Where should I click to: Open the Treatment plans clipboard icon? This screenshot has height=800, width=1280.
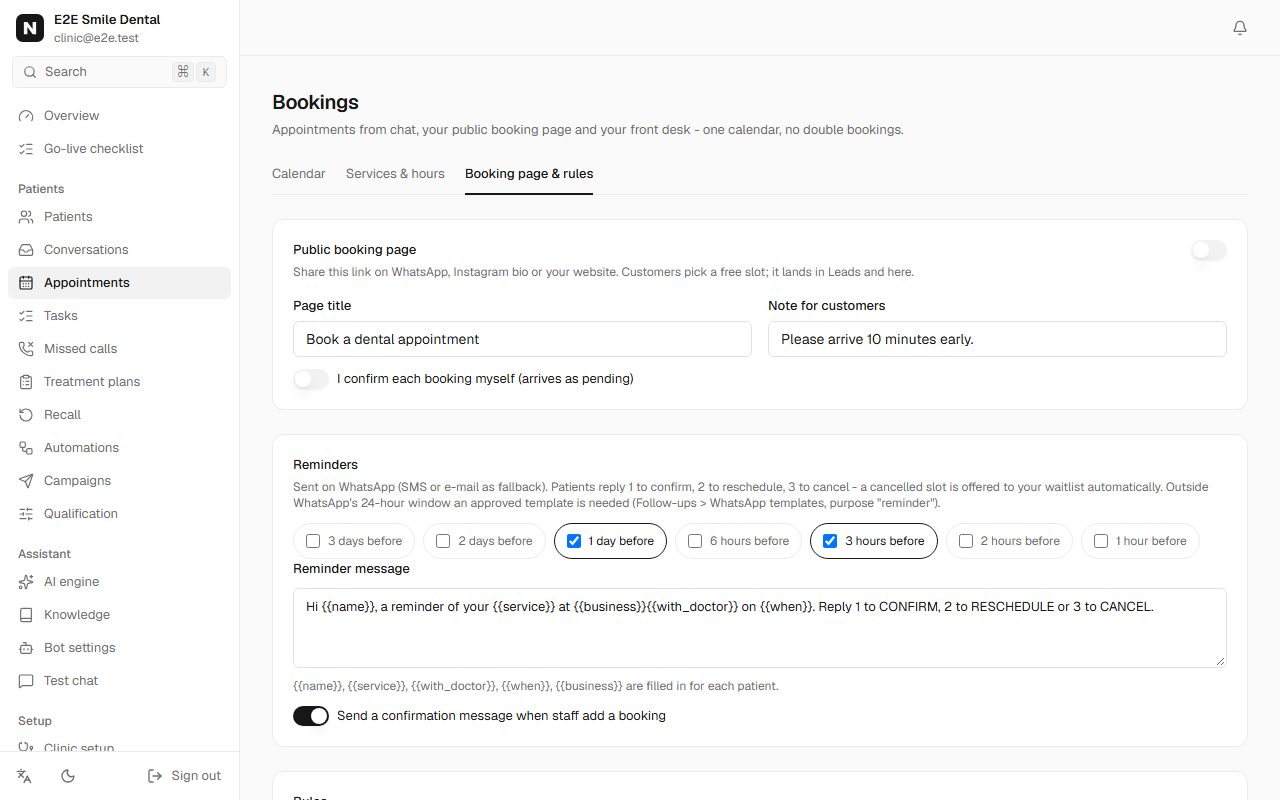(x=26, y=382)
